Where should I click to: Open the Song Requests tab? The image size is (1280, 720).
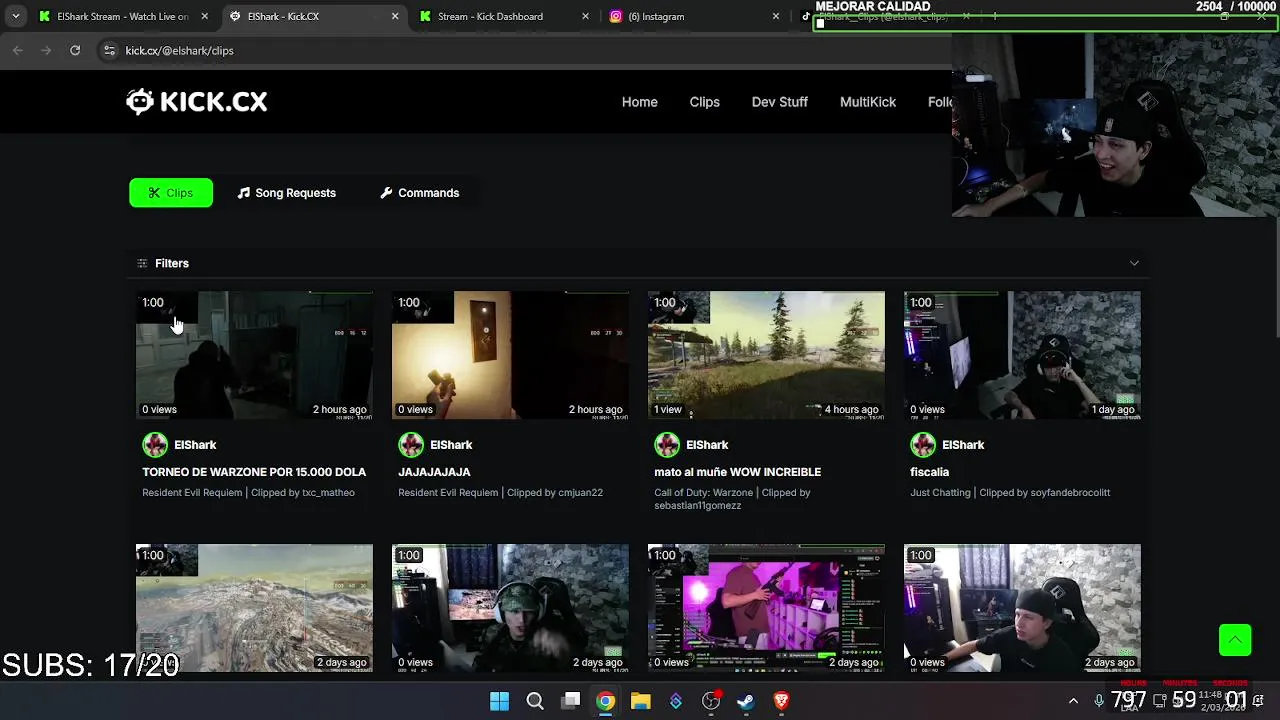pos(286,193)
